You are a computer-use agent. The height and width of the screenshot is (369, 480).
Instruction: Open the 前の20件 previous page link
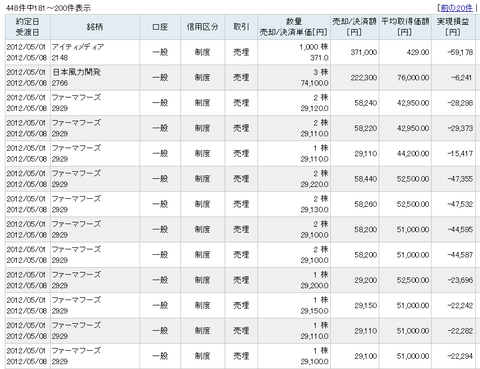tap(457, 8)
